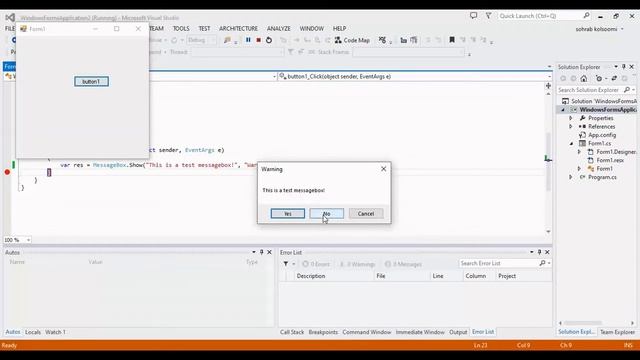640x360 pixels.
Task: Switch to the Locals tab
Action: [33, 332]
